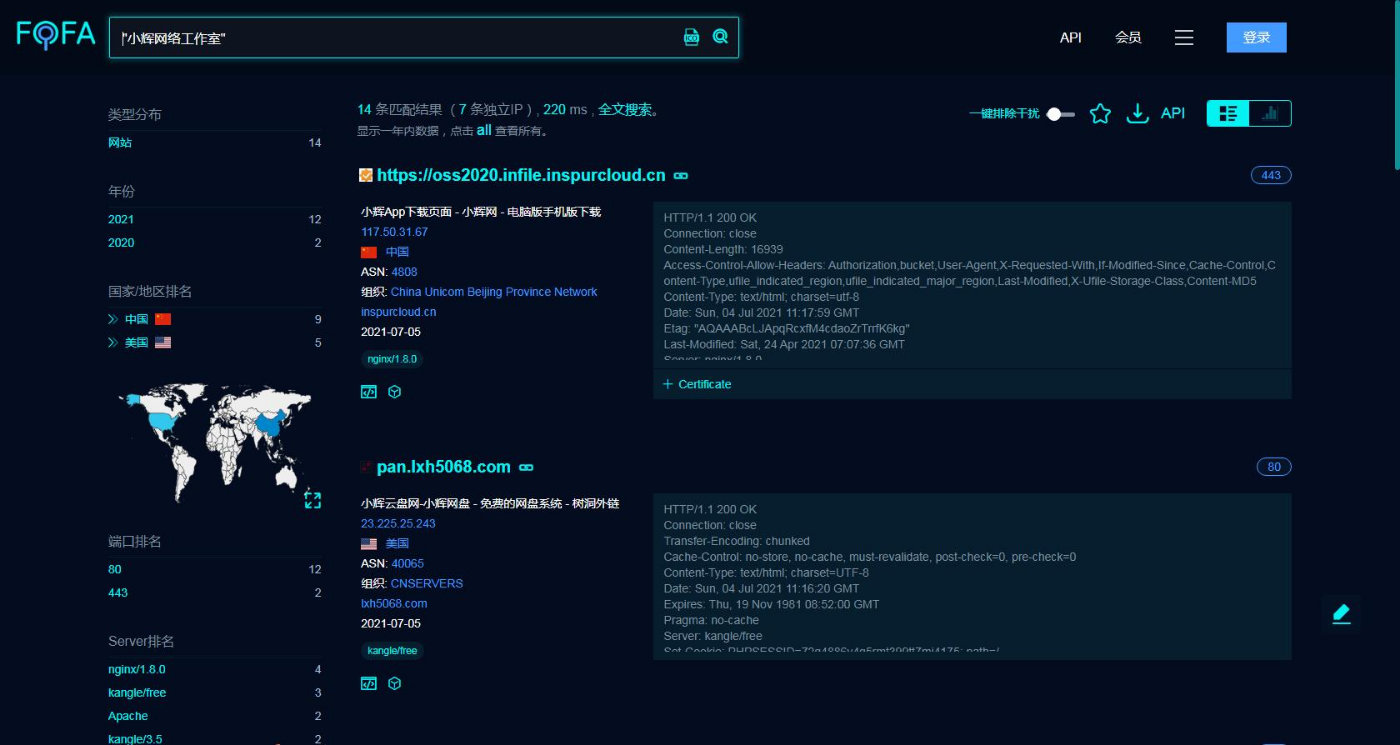Click IP address 117.50.31.67
Screen dimensions: 1400x745
(x=394, y=232)
